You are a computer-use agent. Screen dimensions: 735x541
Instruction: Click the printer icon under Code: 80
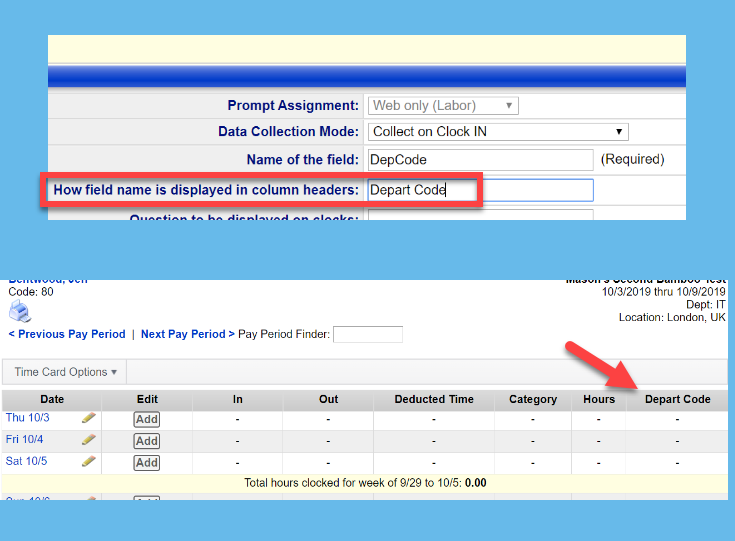coord(20,311)
